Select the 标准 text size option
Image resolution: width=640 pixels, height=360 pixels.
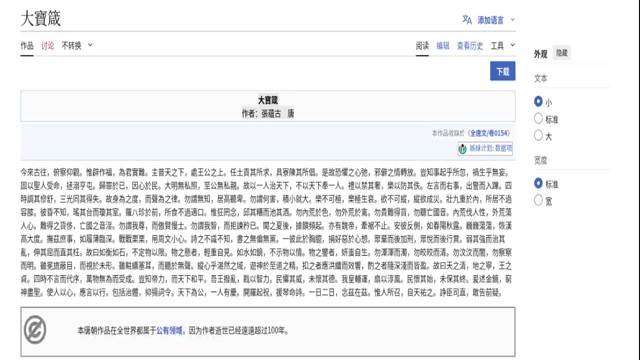tap(538, 119)
